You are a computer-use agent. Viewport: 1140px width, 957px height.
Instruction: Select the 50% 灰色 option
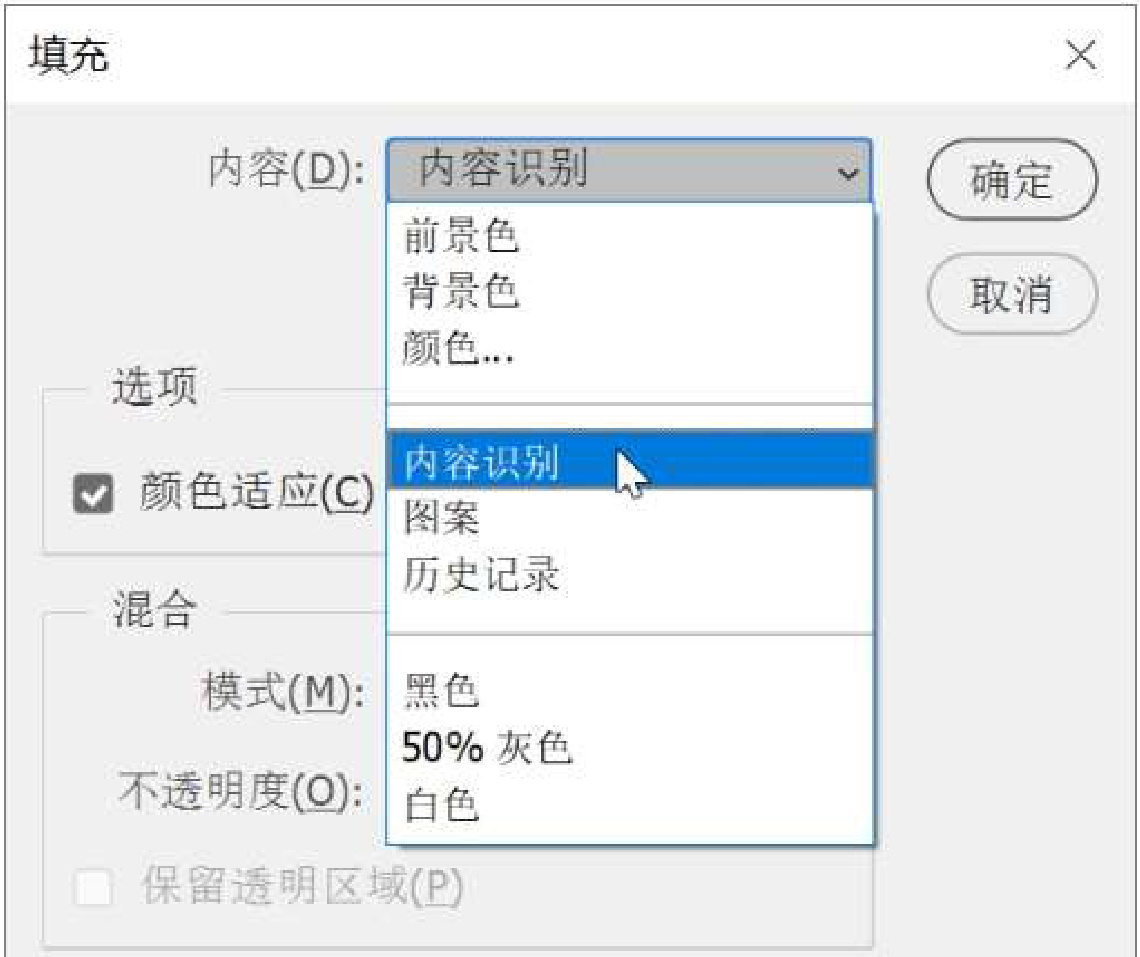click(487, 747)
